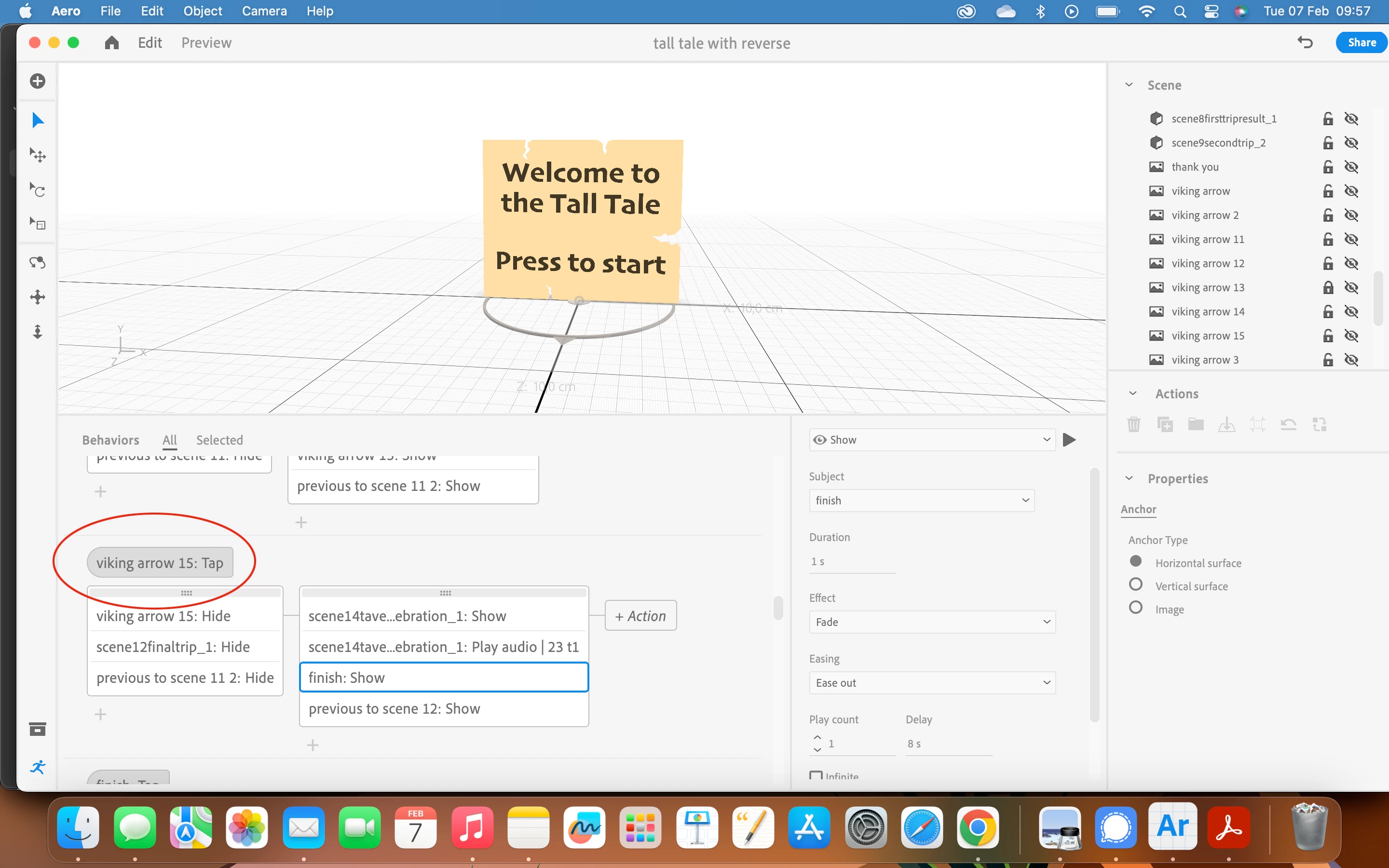Click the undo arrow near Share
Image resolution: width=1389 pixels, height=868 pixels.
1305,43
